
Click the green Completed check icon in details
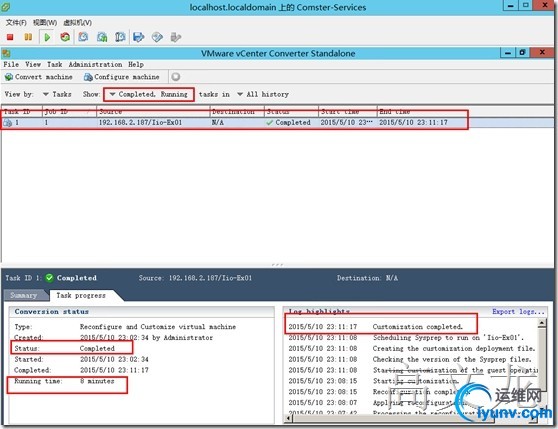click(x=49, y=278)
